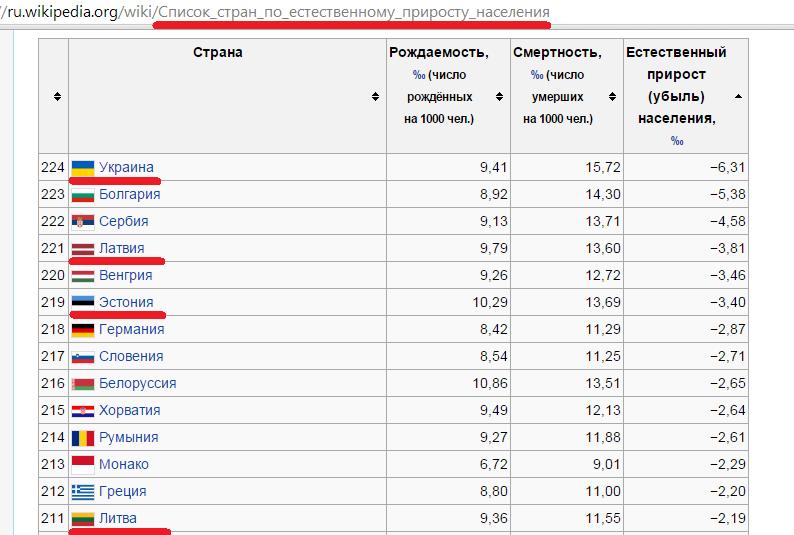The width and height of the screenshot is (794, 535).
Task: Click the Germany flag icon
Action: pos(83,330)
